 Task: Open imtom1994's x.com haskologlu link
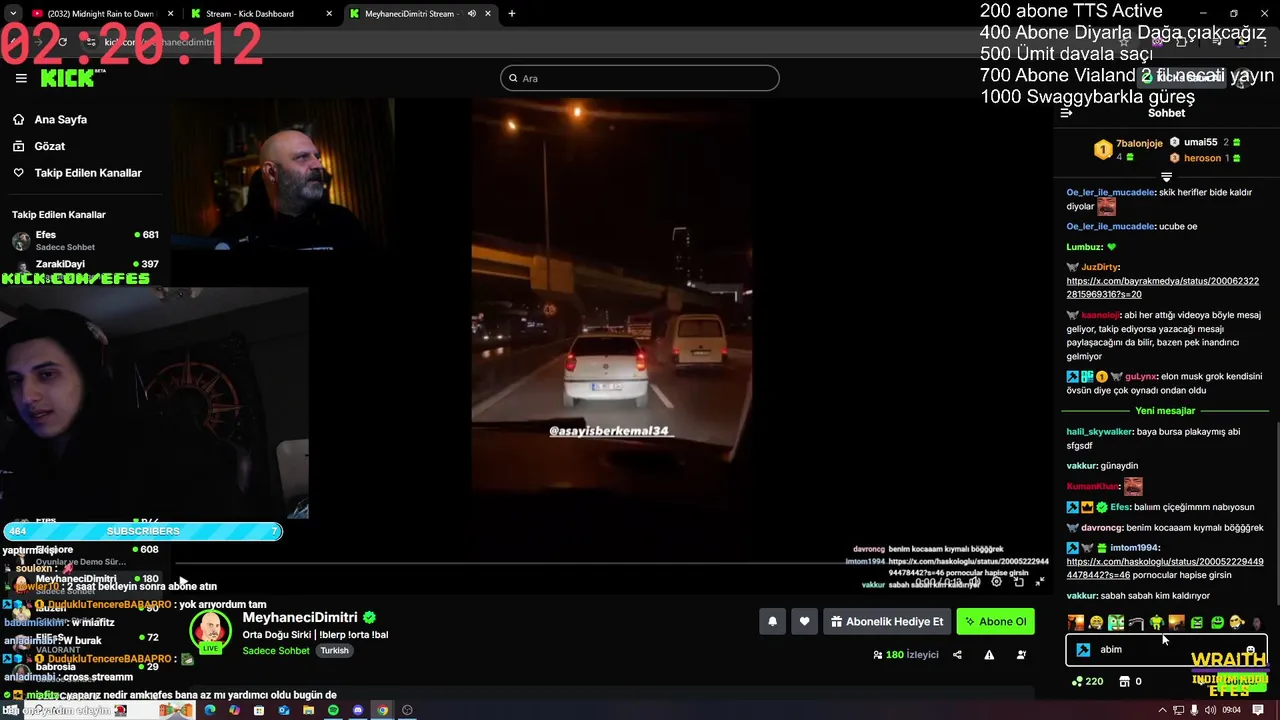click(1164, 568)
